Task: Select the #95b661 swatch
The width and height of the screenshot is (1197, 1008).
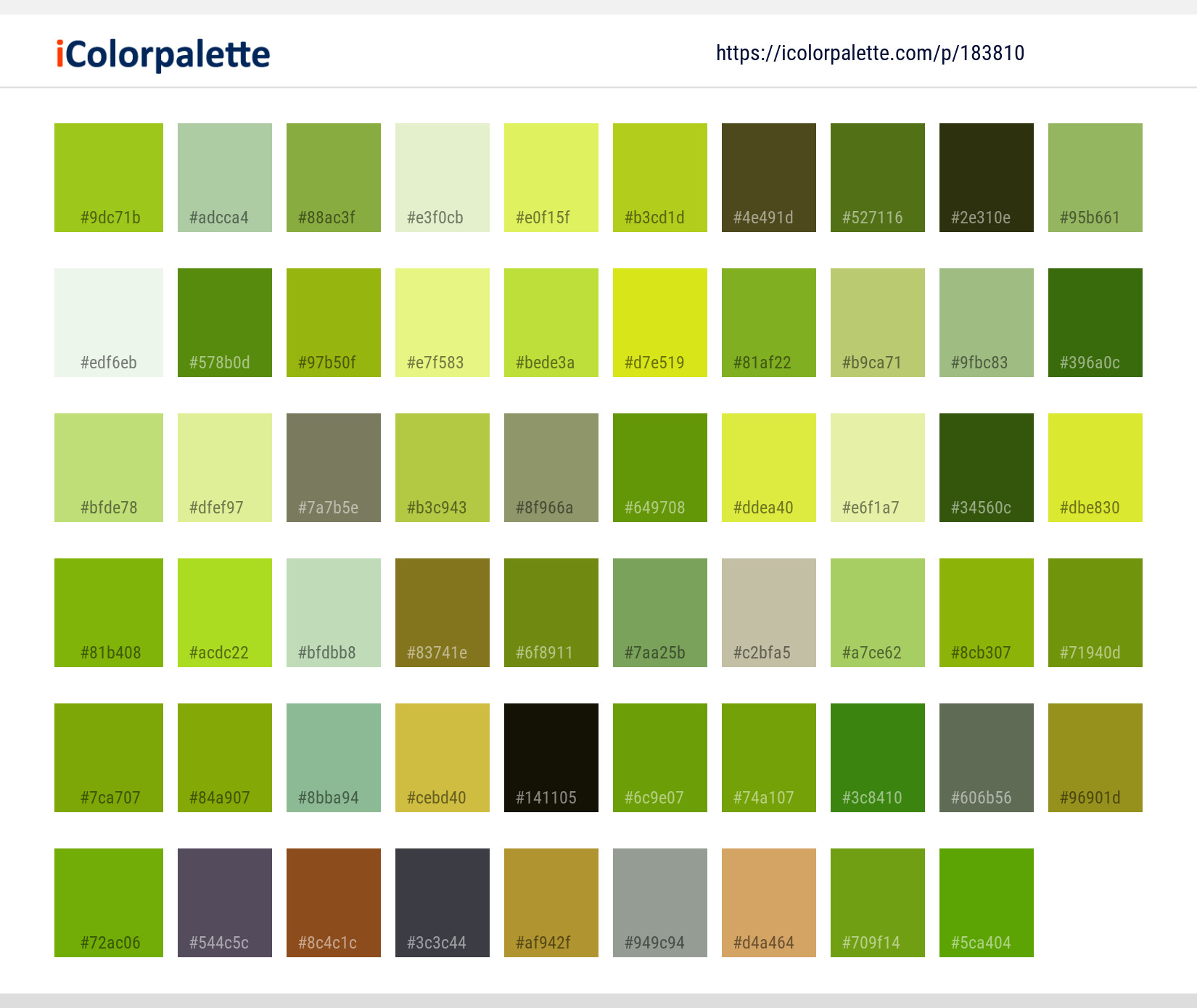Action: click(1095, 178)
